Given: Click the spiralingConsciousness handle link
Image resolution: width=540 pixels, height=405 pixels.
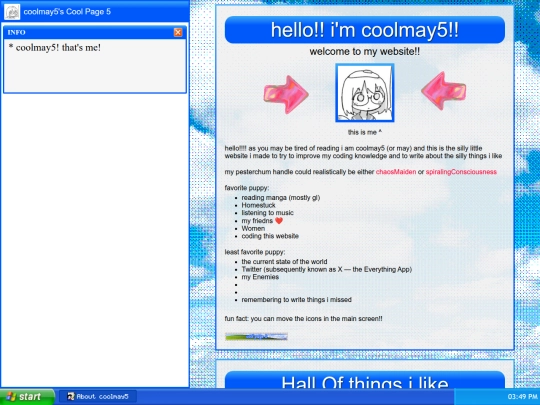Looking at the screenshot, I should [461, 172].
